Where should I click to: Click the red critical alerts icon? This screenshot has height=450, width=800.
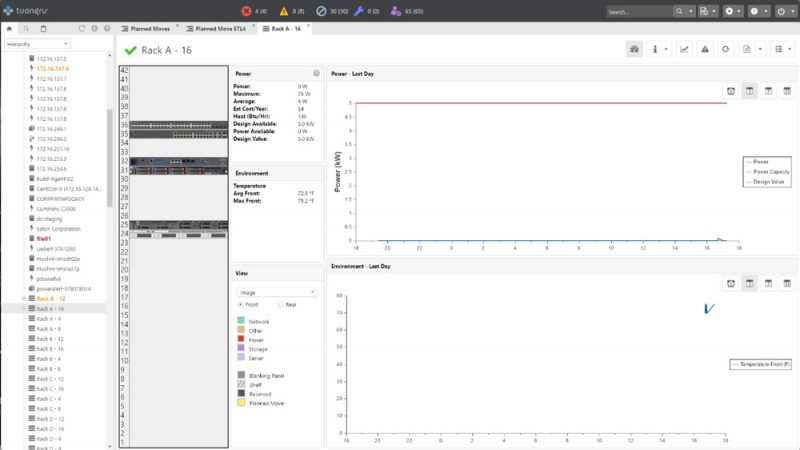click(x=247, y=11)
